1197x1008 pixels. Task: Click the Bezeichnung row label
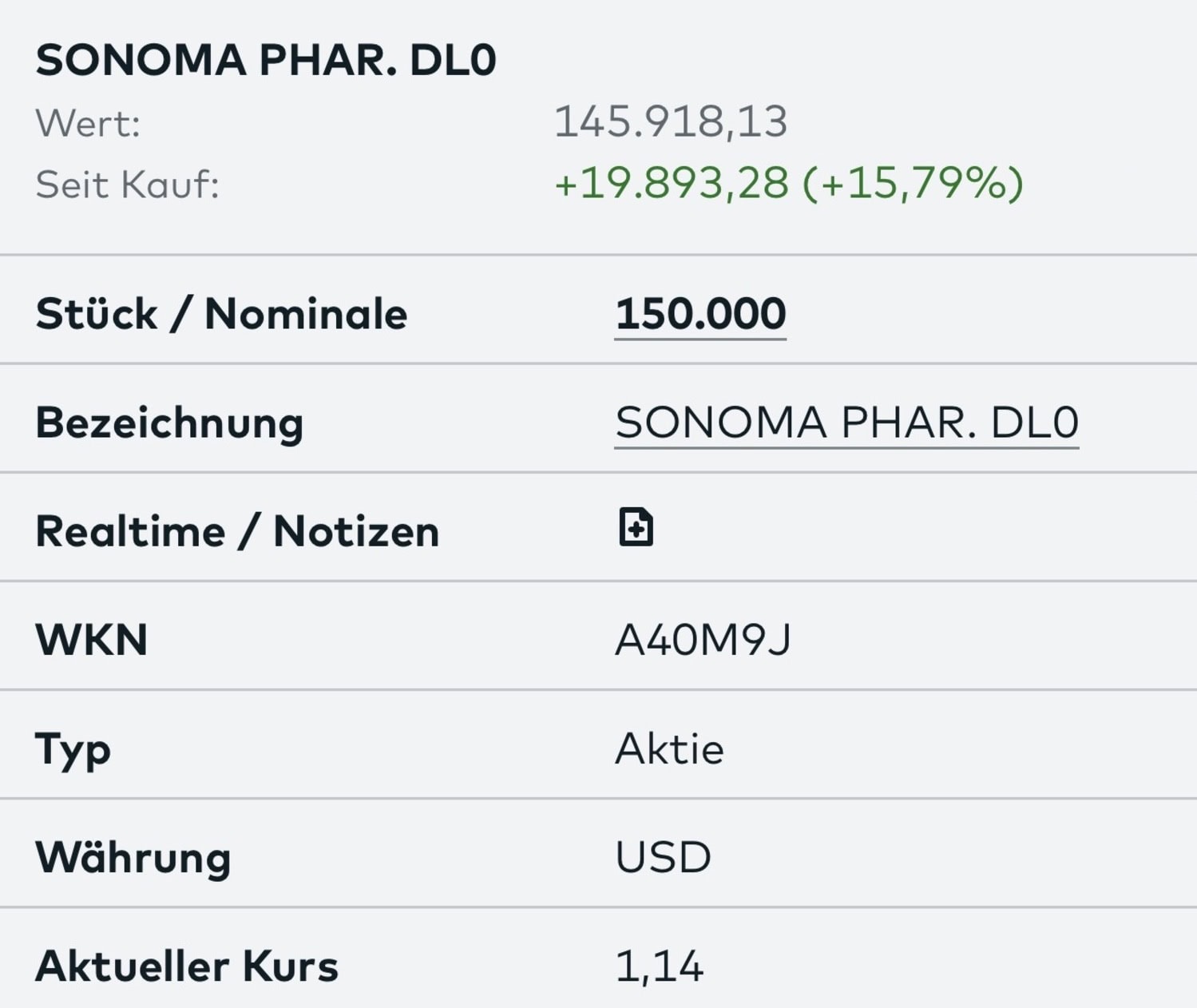(x=169, y=422)
